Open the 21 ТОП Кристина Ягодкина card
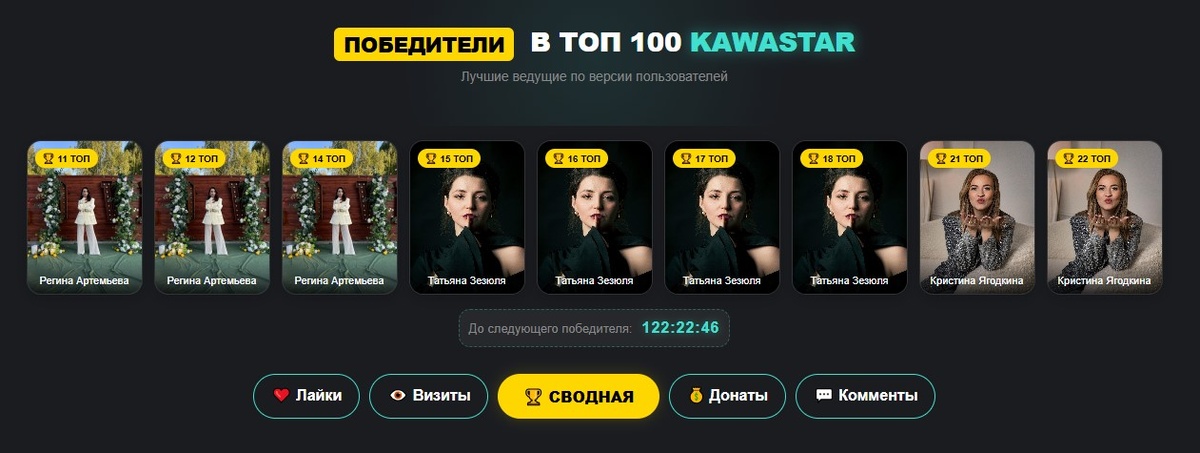 pyautogui.click(x=977, y=218)
